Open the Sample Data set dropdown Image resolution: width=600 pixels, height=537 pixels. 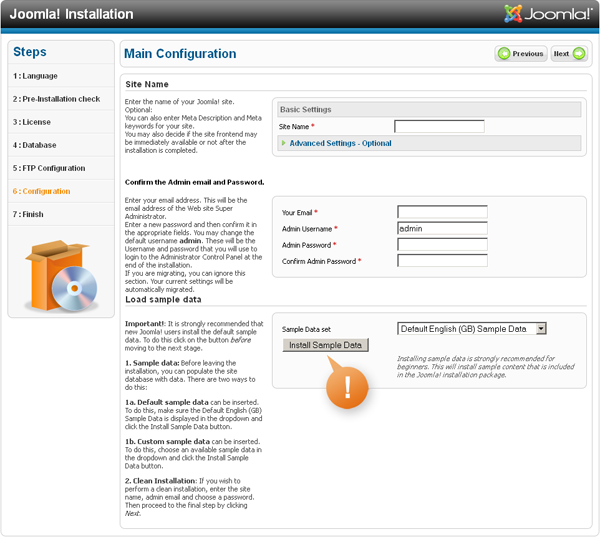click(x=471, y=328)
